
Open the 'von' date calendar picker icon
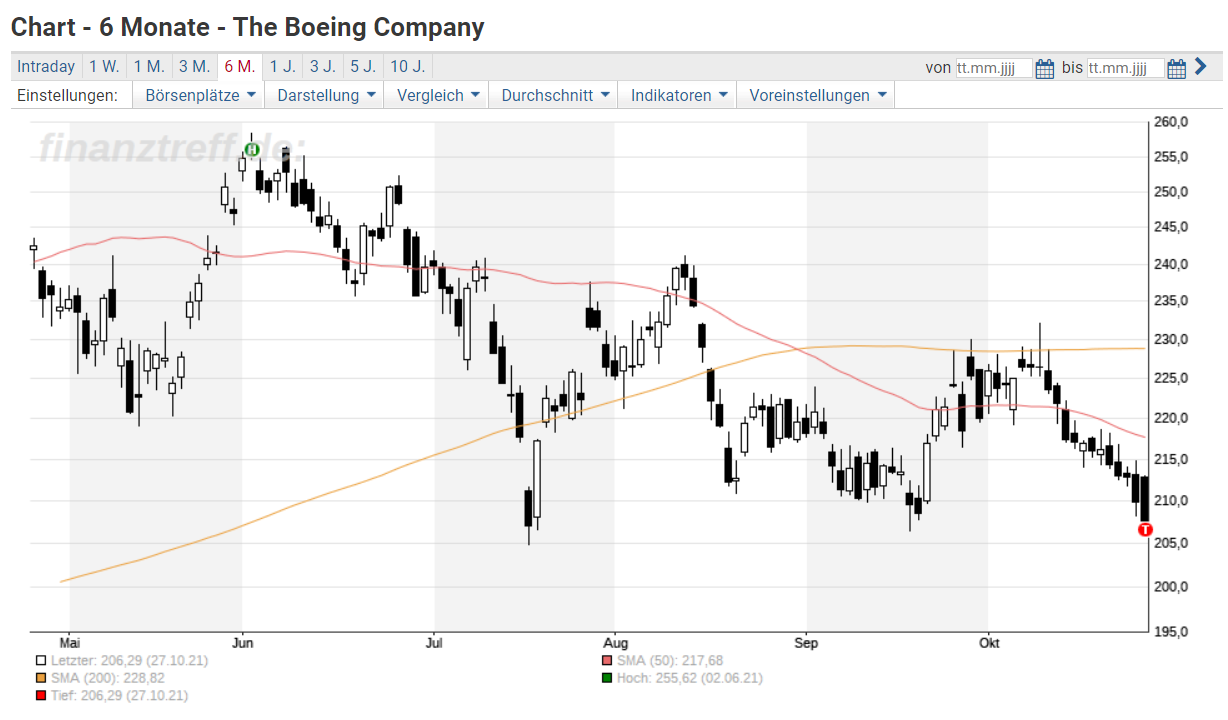(x=1045, y=68)
